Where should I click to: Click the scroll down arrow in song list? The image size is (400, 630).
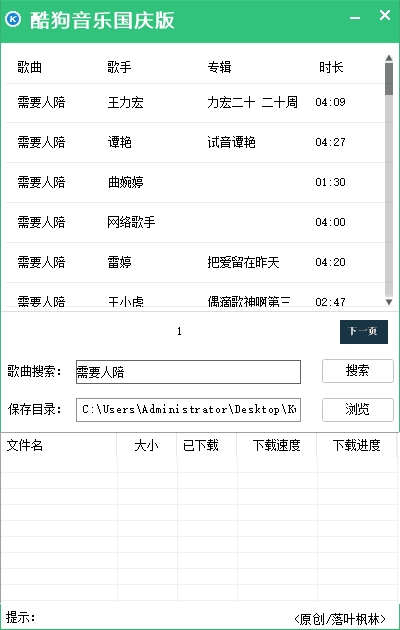pos(389,302)
